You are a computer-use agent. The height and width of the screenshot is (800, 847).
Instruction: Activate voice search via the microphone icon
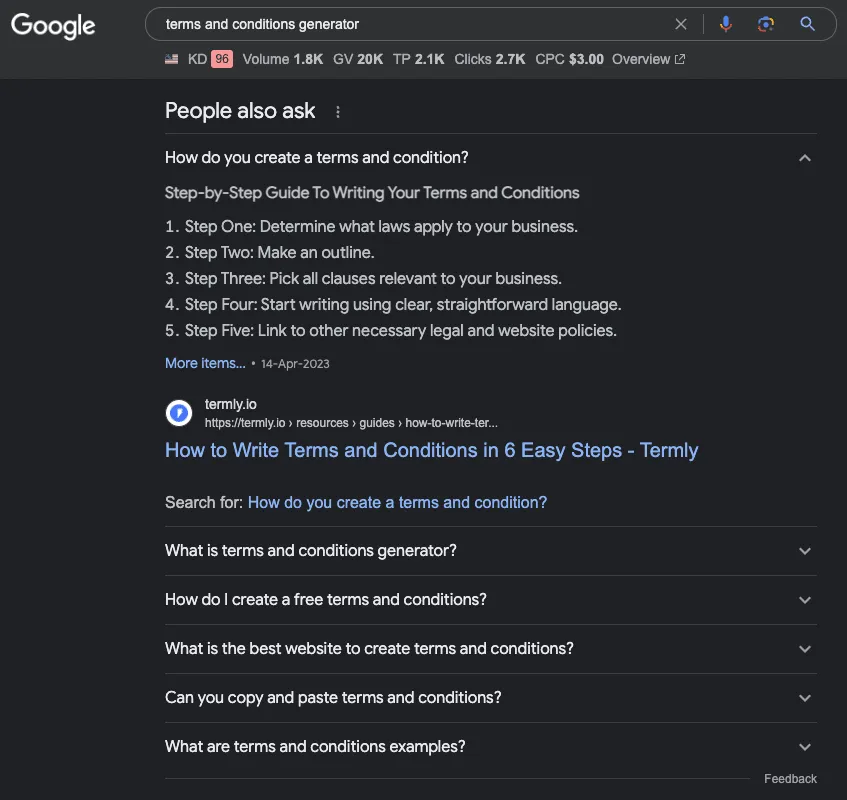726,24
